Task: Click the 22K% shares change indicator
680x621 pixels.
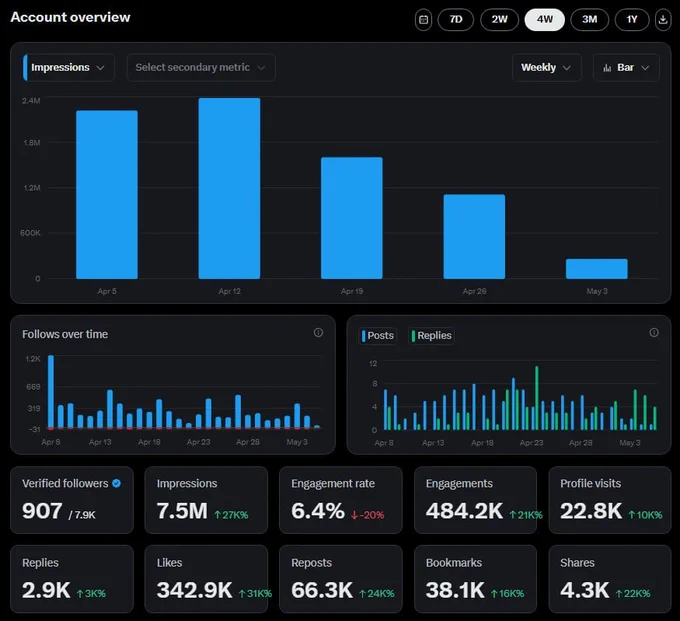Action: pyautogui.click(x=633, y=594)
